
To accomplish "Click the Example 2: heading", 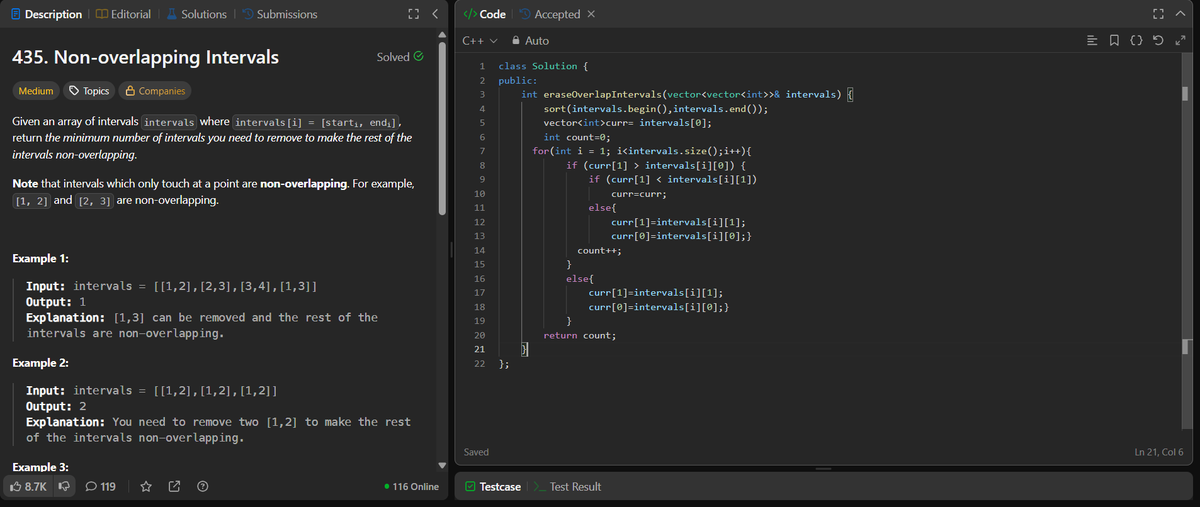I will pos(40,362).
